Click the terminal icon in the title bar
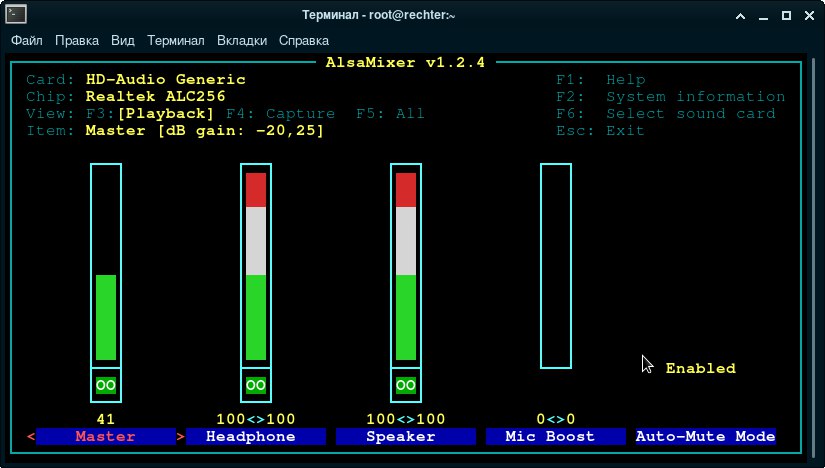Image resolution: width=825 pixels, height=468 pixels. pos(16,14)
